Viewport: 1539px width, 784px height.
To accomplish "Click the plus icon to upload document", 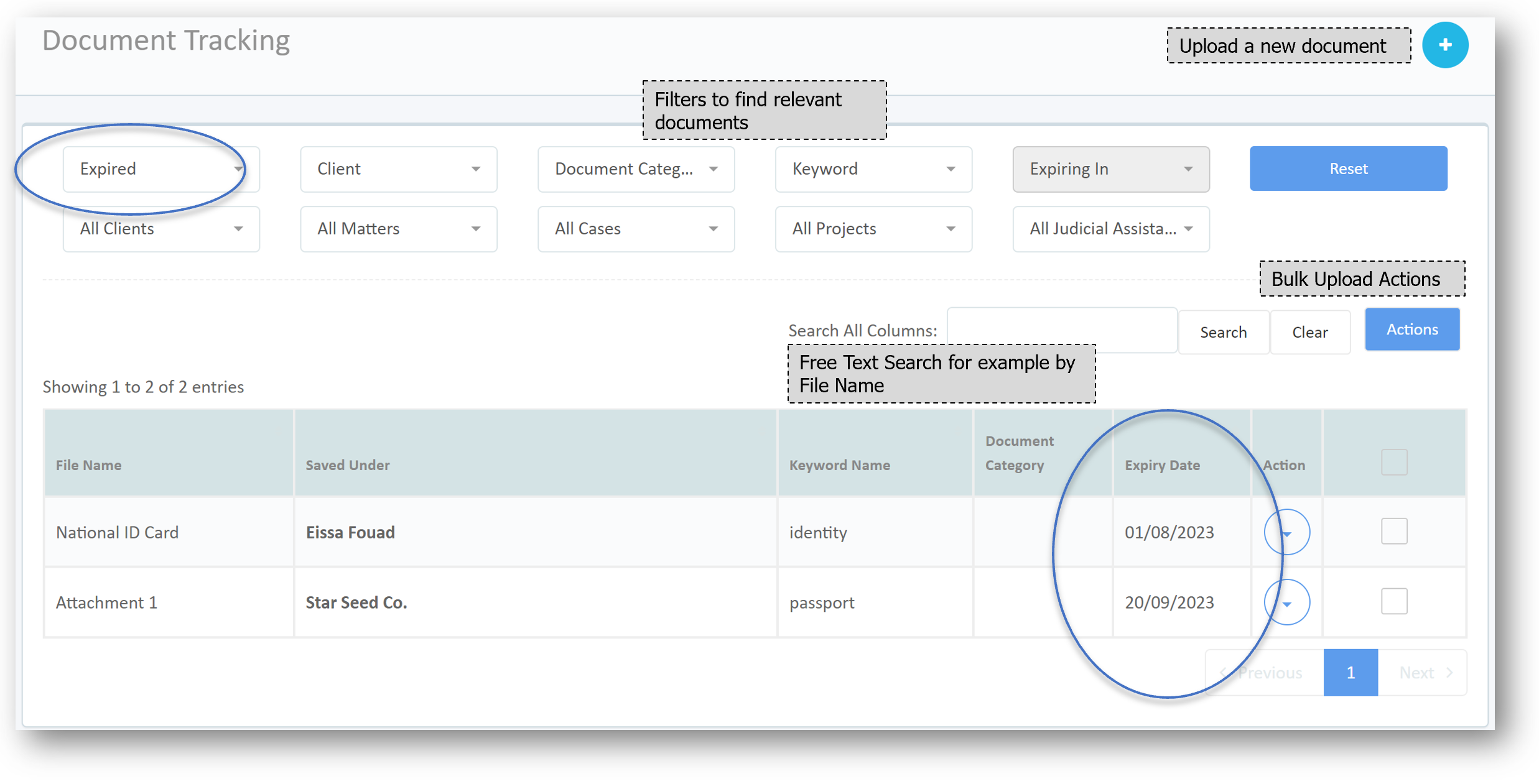I will [x=1444, y=45].
